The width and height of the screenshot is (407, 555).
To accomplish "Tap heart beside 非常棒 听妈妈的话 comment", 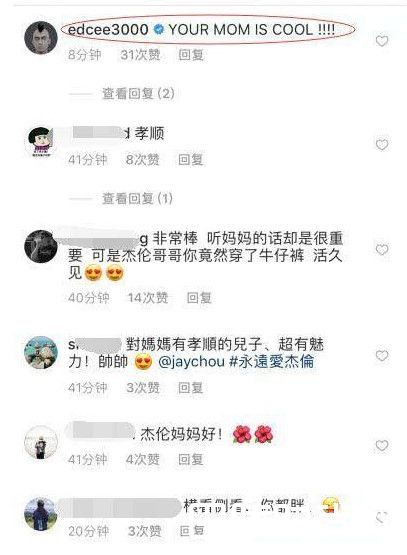I will [382, 250].
